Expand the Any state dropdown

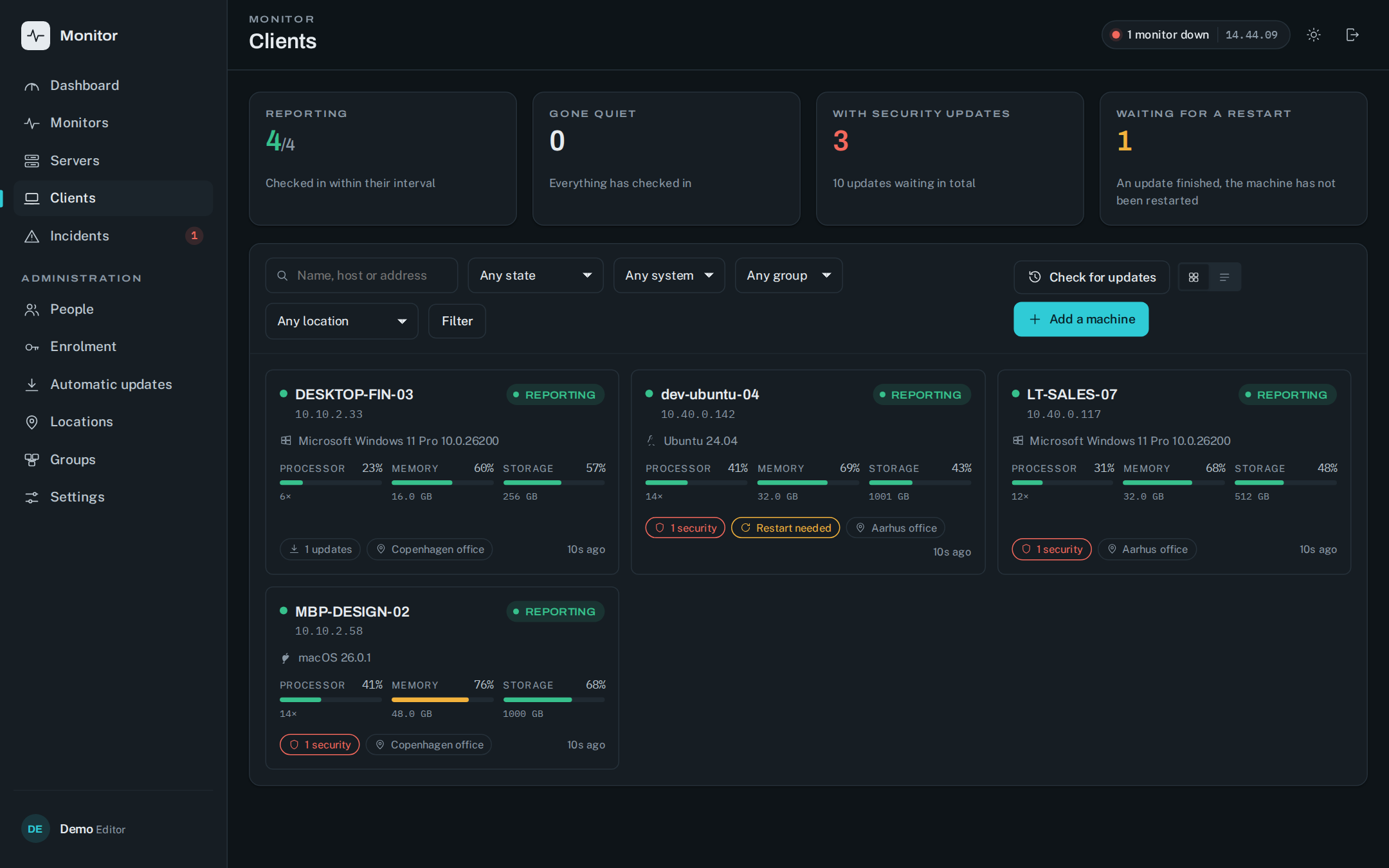coord(536,276)
